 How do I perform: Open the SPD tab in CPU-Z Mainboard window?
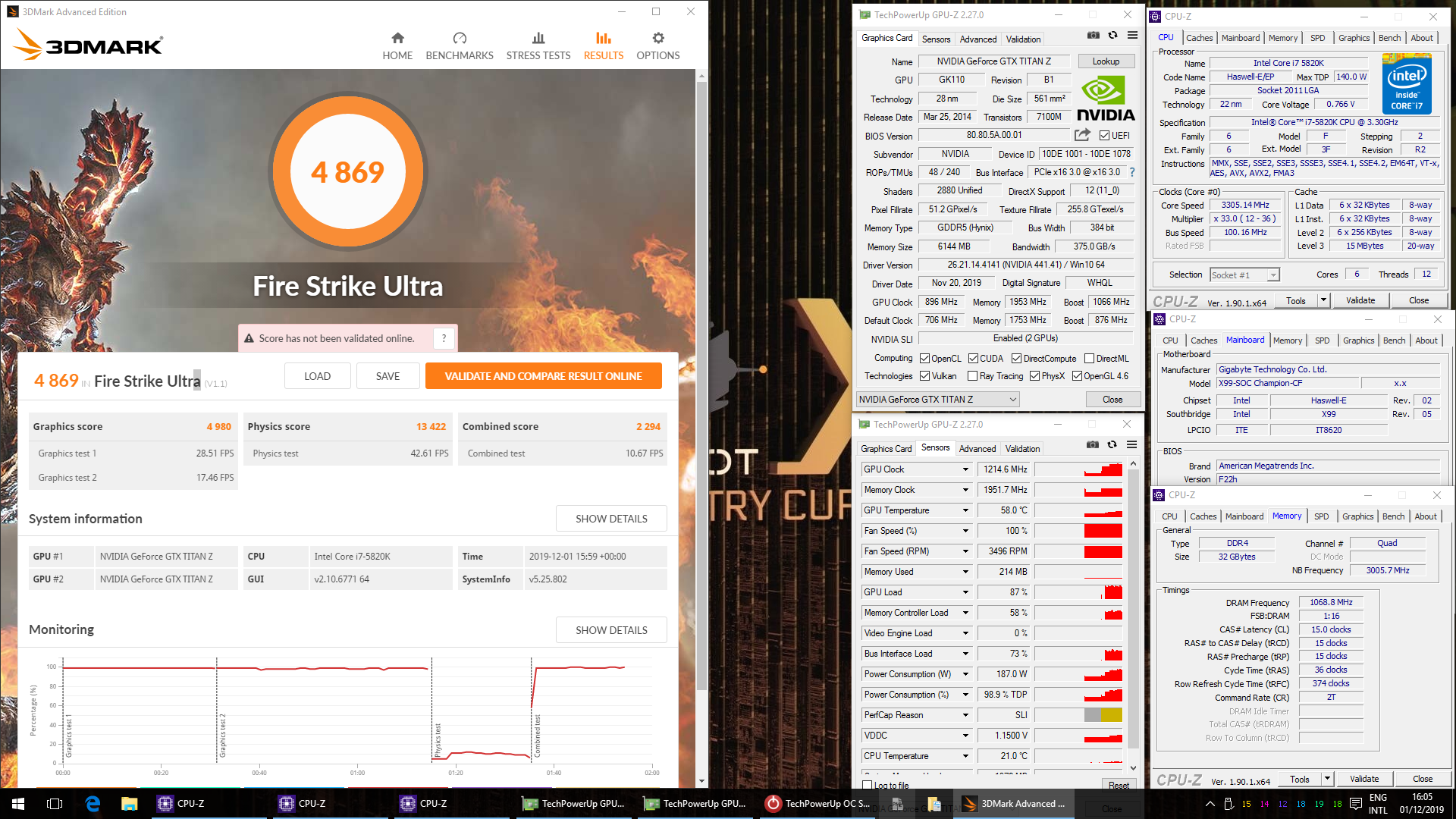(1322, 340)
